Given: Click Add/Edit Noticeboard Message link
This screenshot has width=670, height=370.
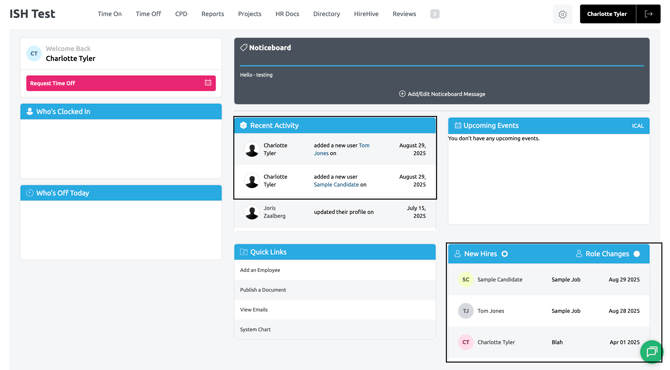Looking at the screenshot, I should pos(442,94).
